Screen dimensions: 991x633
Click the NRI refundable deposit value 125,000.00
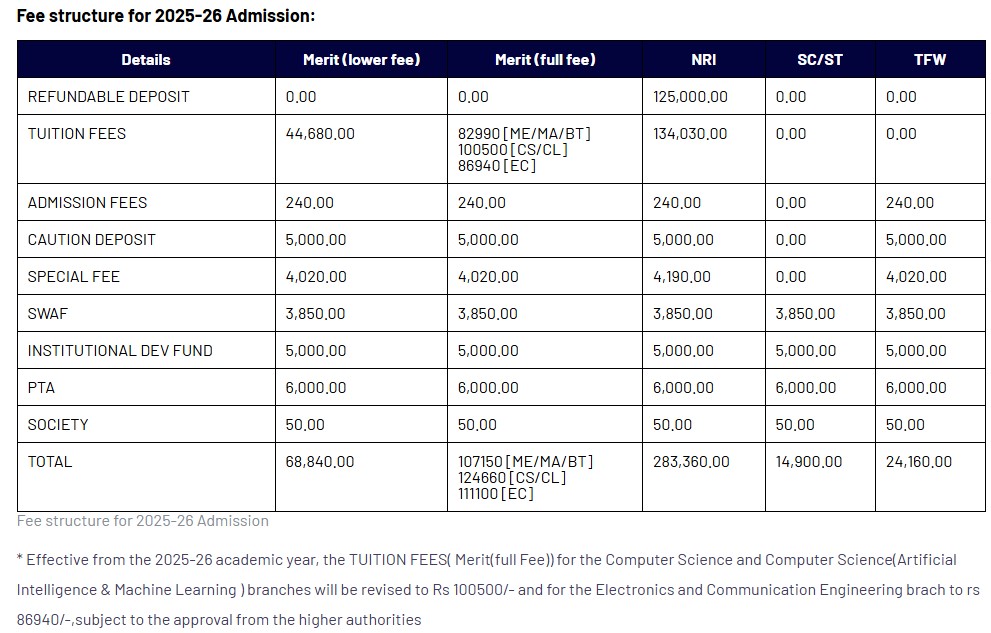tap(690, 97)
